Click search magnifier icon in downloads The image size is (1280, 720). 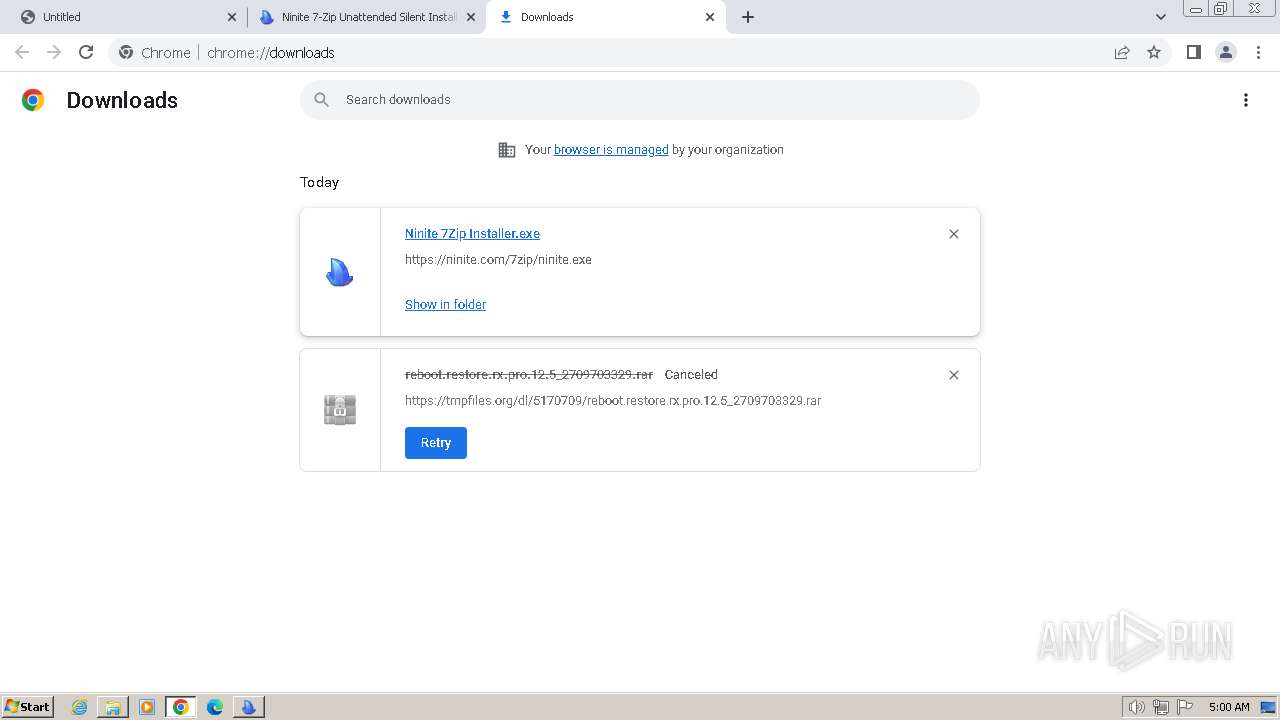pos(321,100)
